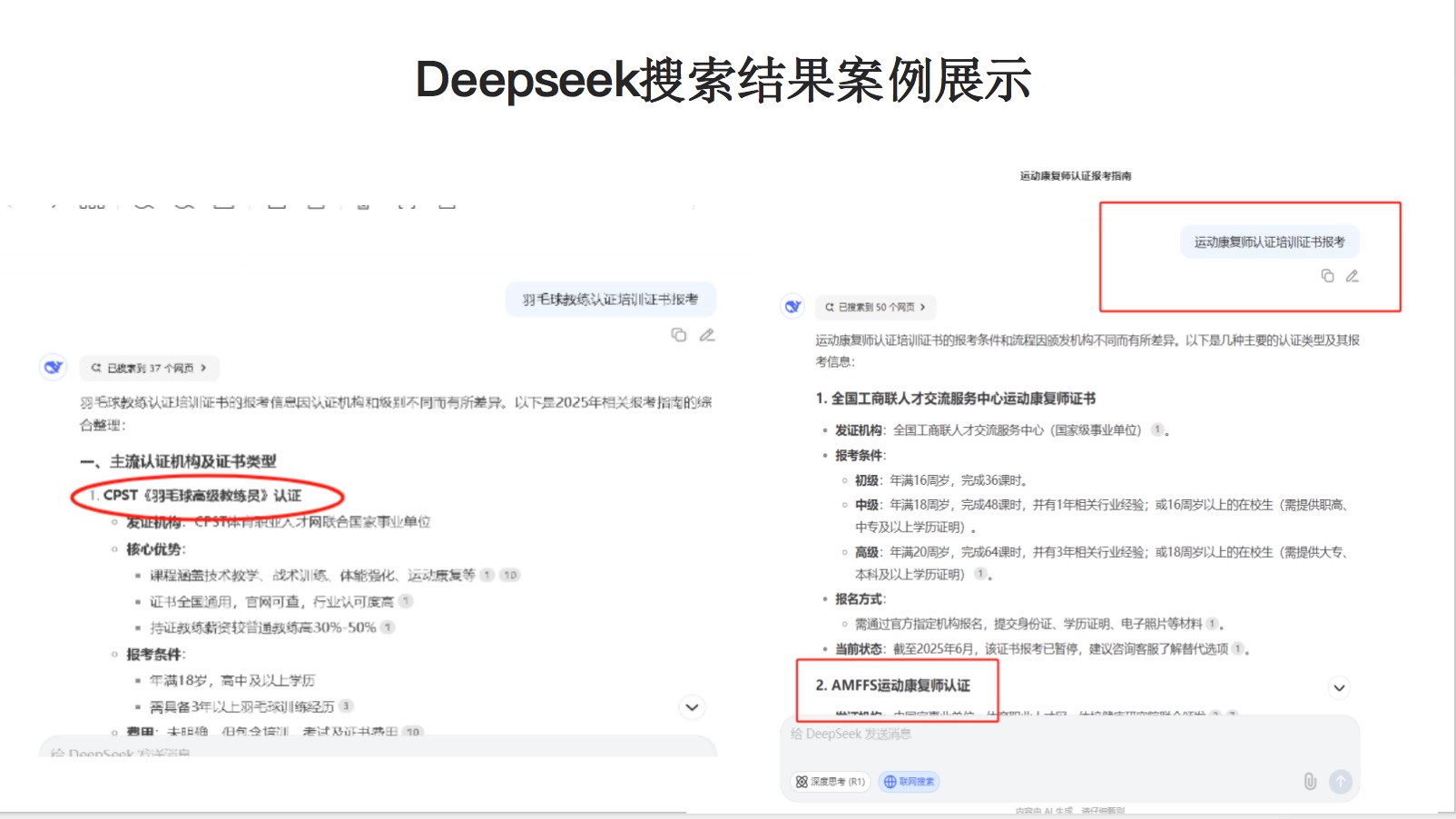The width and height of the screenshot is (1456, 819).
Task: Click DeepSeek whale avatar in left chat
Action: [54, 367]
